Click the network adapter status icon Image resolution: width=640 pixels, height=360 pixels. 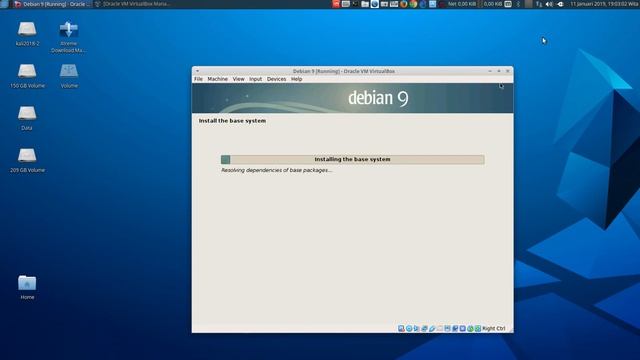(x=424, y=328)
